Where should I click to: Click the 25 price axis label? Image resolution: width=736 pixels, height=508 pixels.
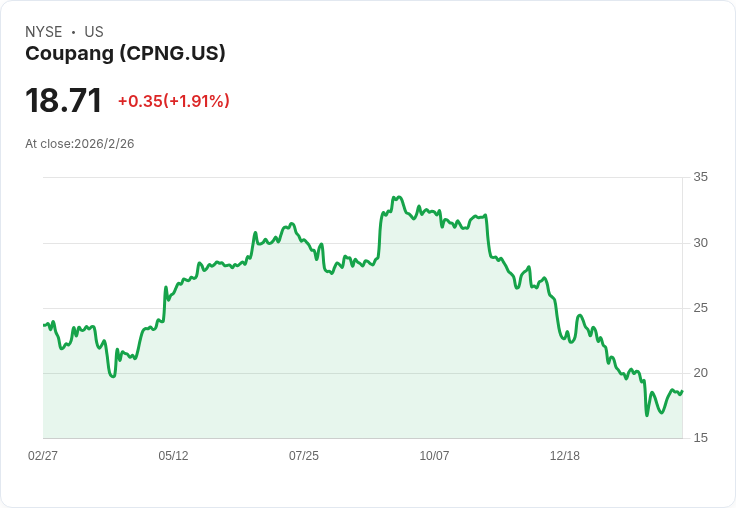click(700, 308)
